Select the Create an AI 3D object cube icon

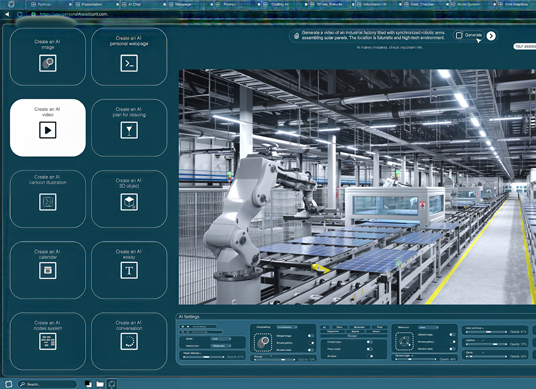[129, 202]
